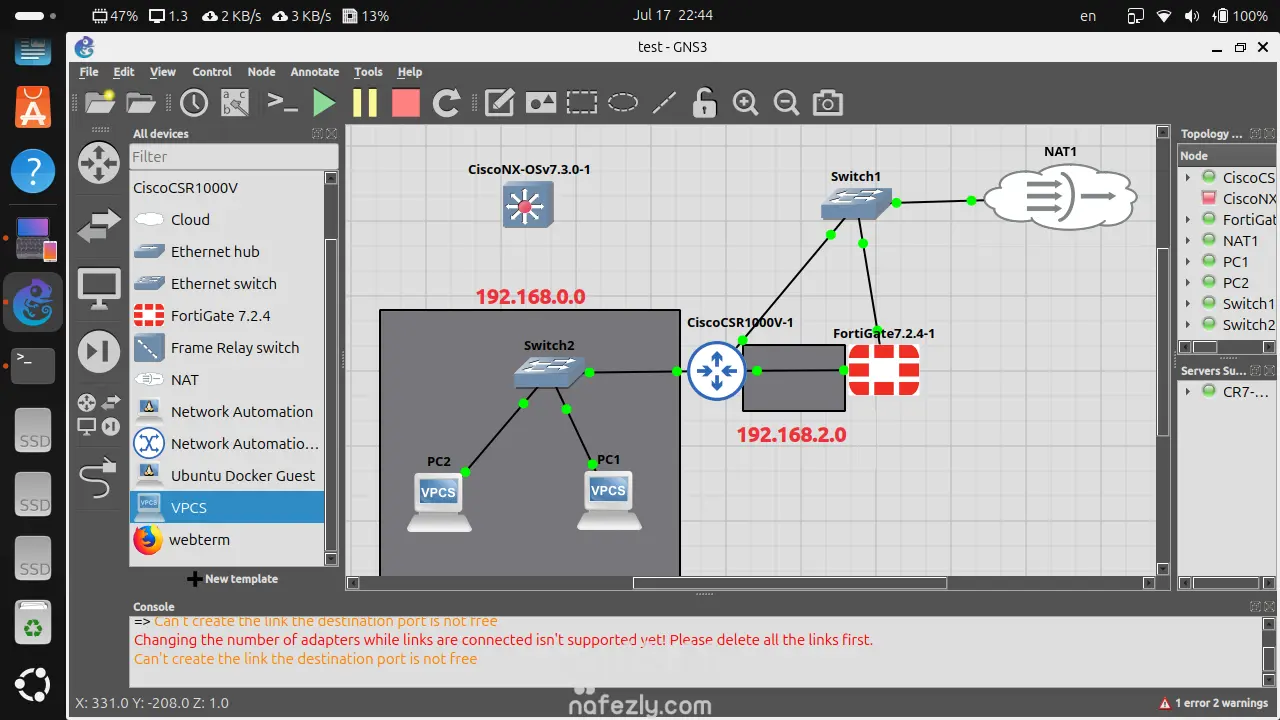This screenshot has height=720, width=1280.
Task: Click the 1 error 2 warnings status indicator
Action: (1214, 703)
